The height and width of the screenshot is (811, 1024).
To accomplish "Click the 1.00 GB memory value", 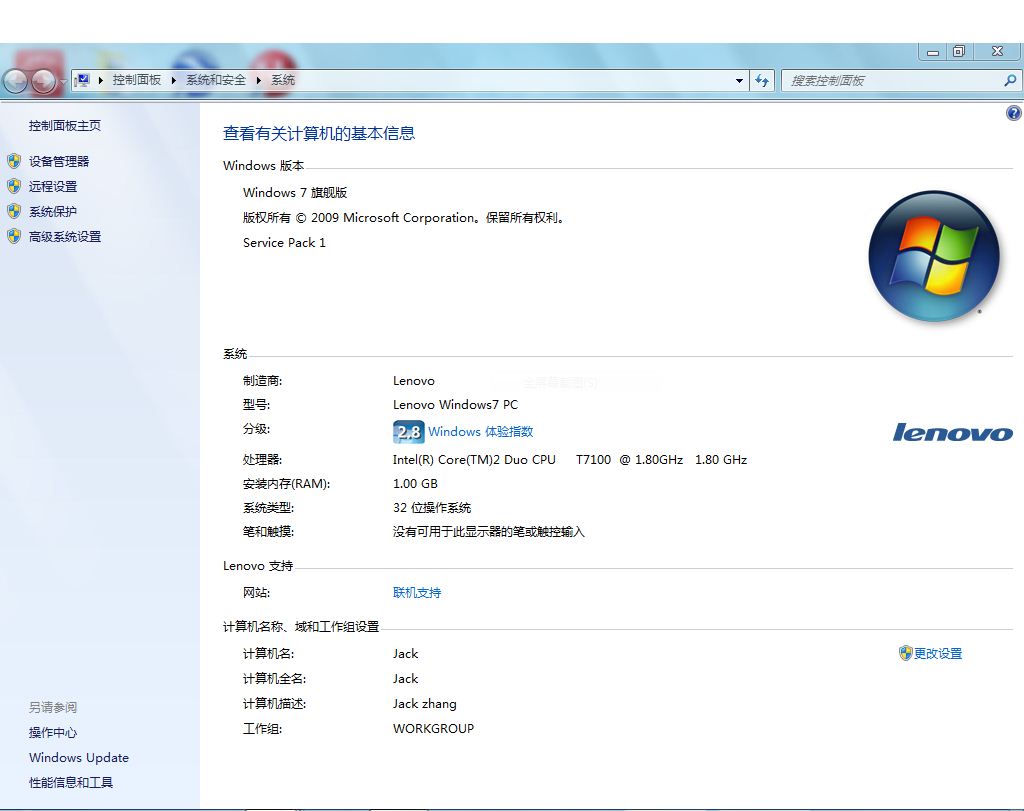I will [x=415, y=484].
